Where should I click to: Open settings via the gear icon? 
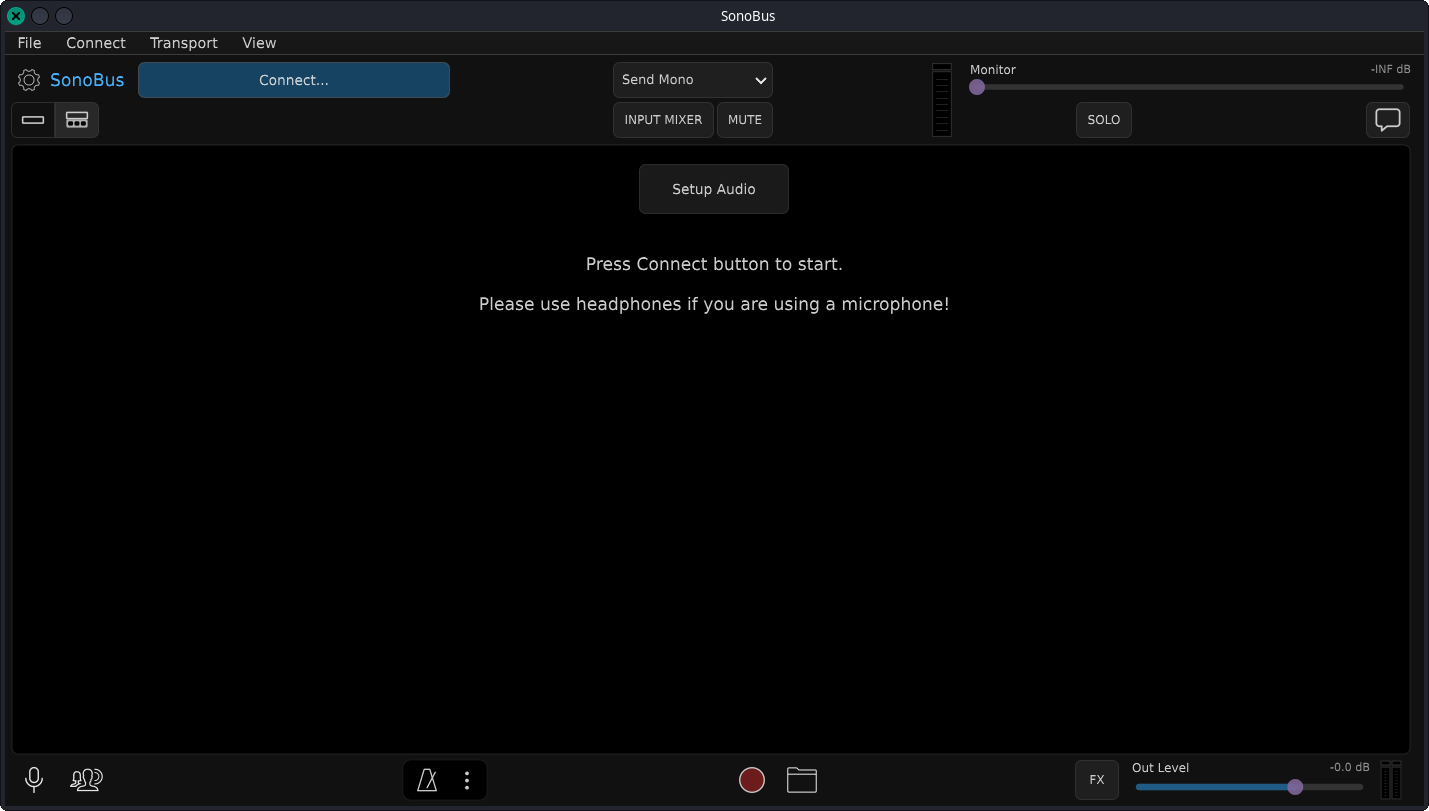tap(29, 80)
